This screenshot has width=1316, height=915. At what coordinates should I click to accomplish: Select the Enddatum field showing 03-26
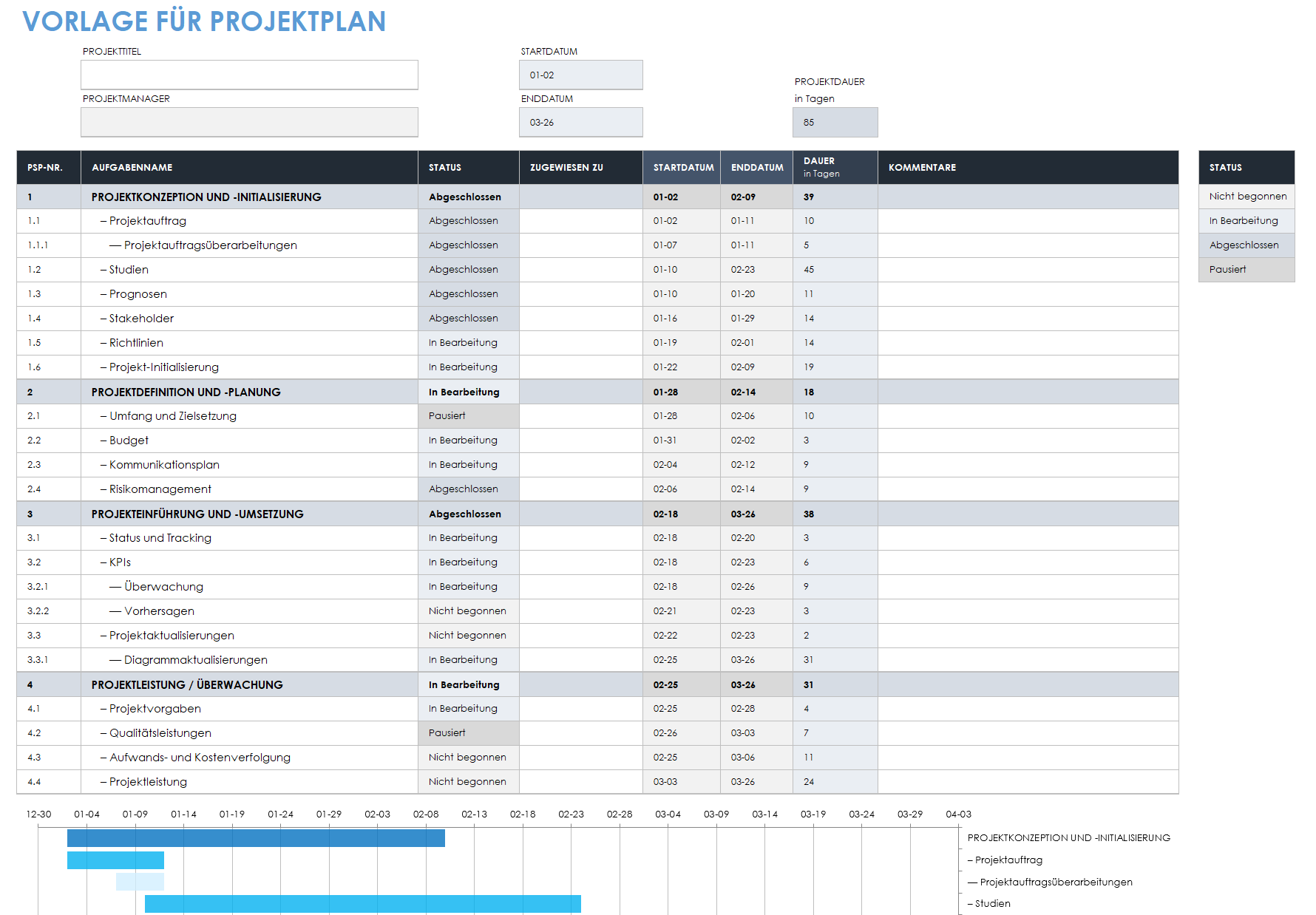click(x=581, y=122)
